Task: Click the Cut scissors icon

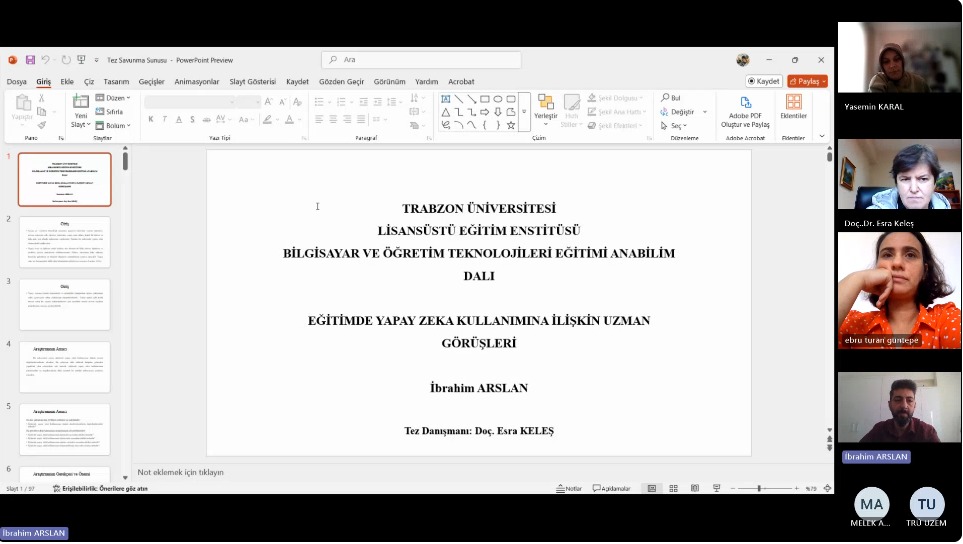Action: 42,98
